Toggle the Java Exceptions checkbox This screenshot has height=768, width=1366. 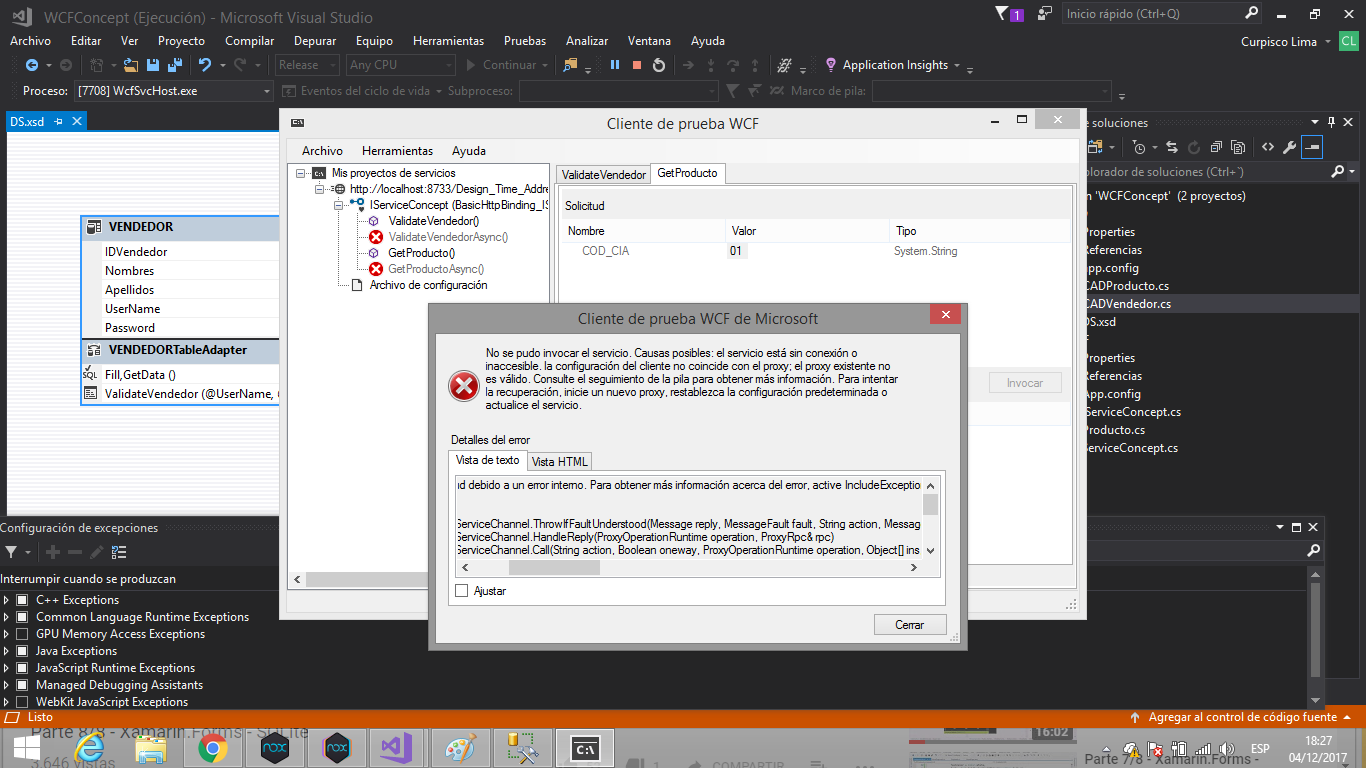coord(22,651)
